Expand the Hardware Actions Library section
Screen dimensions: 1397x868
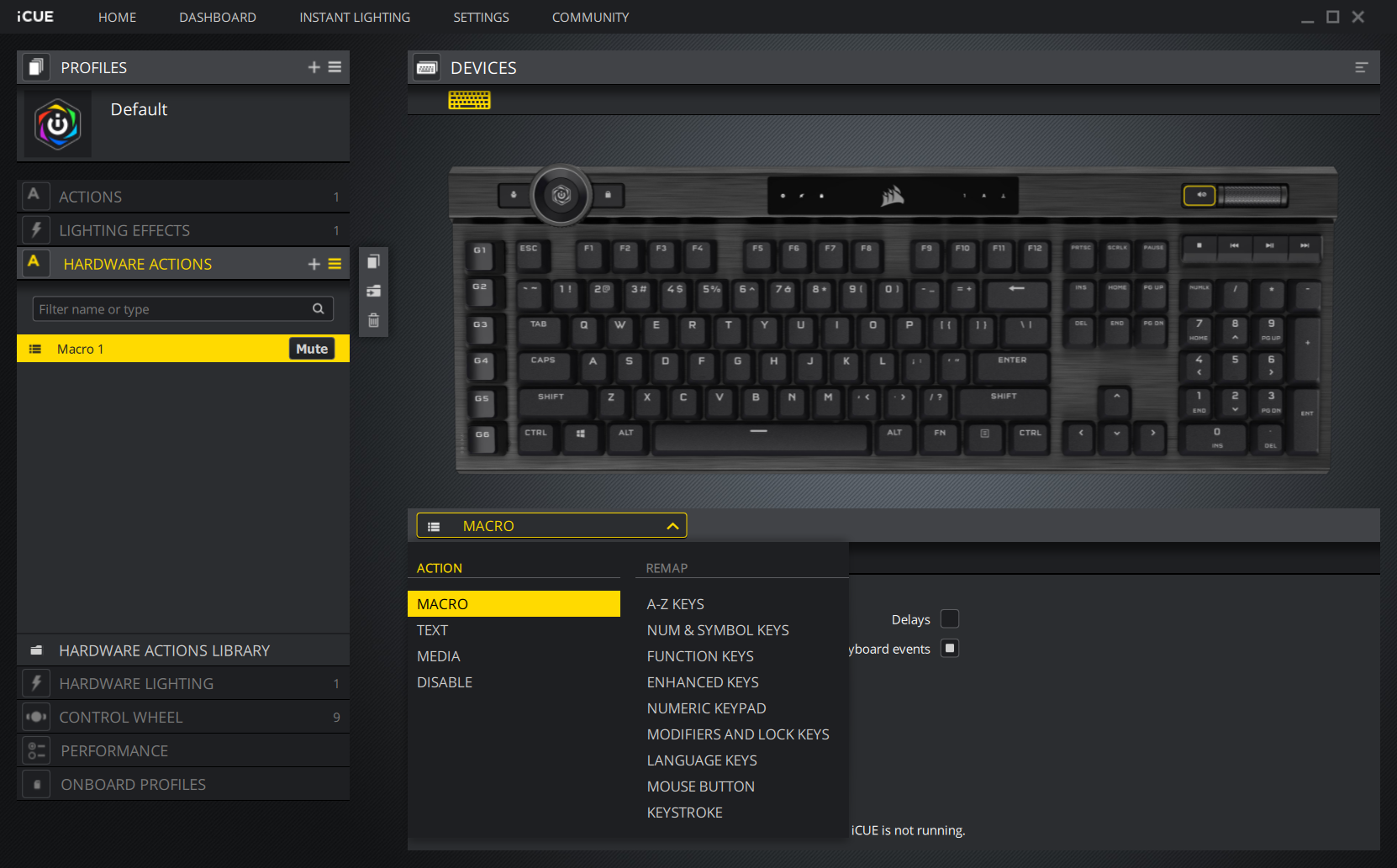click(x=164, y=650)
